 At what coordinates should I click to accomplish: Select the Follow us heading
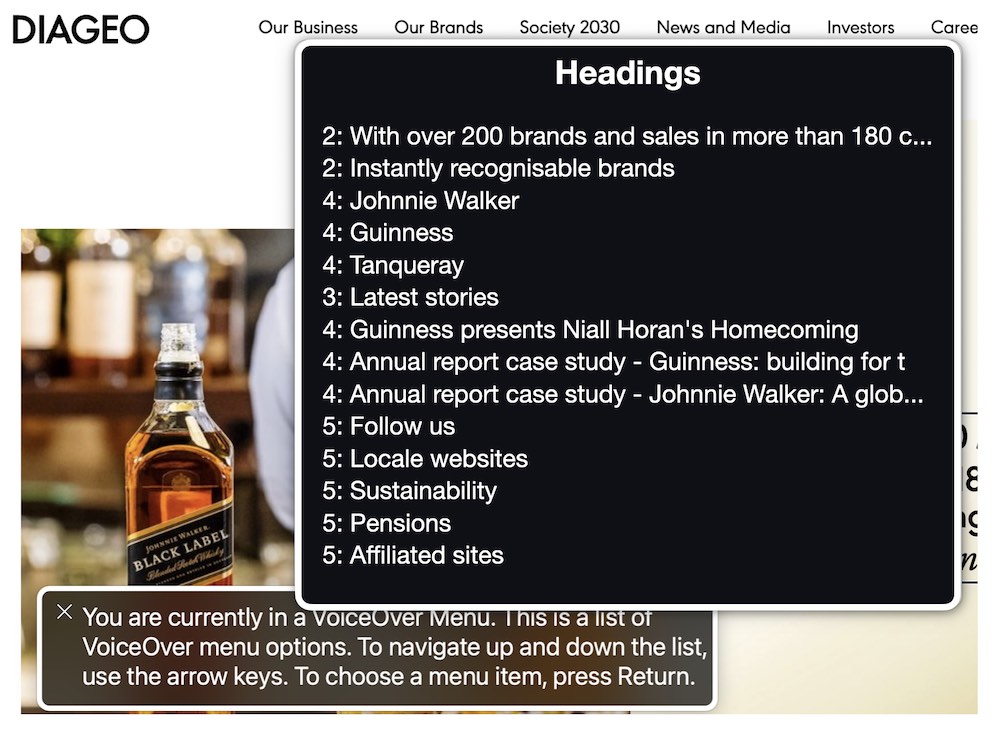388,426
